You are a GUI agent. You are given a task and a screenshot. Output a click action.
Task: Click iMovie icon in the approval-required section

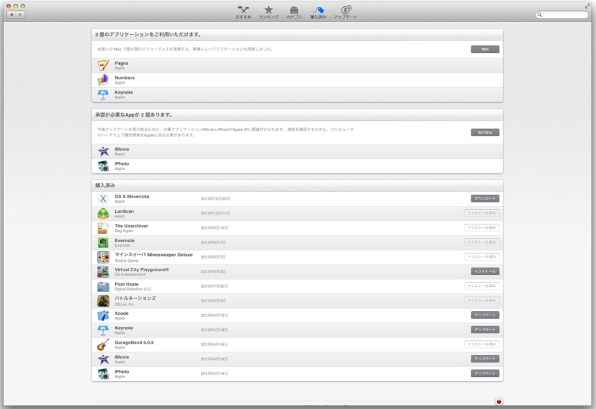click(x=103, y=151)
